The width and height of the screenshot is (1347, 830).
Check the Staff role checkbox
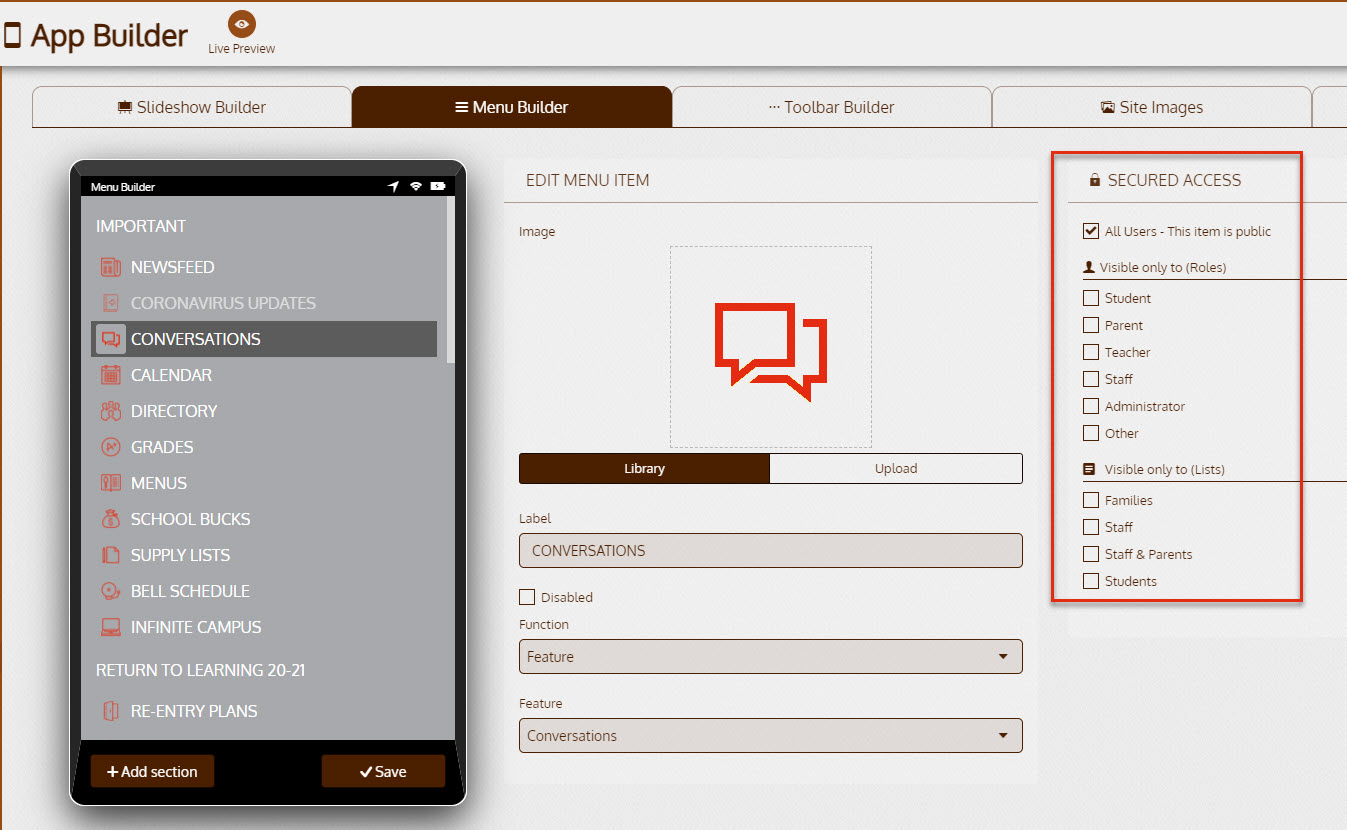point(1091,379)
